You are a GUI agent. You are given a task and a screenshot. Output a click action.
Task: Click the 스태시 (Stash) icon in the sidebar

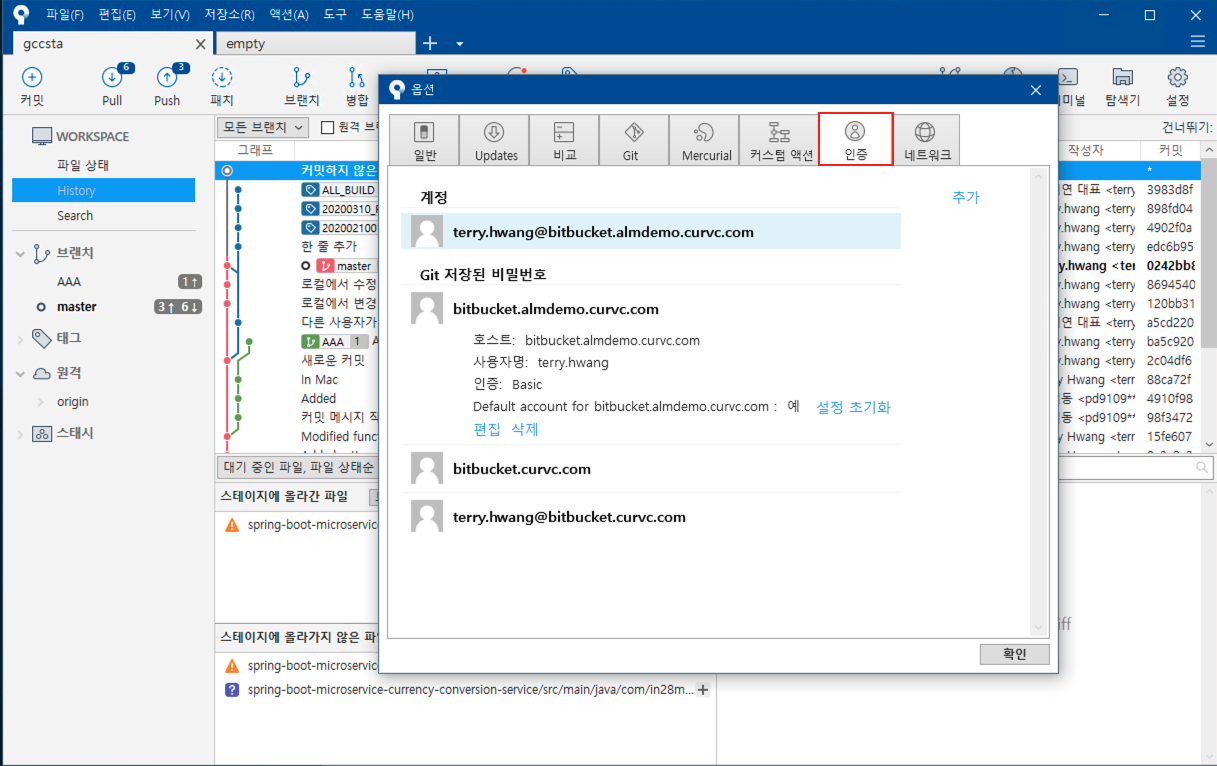pyautogui.click(x=42, y=434)
